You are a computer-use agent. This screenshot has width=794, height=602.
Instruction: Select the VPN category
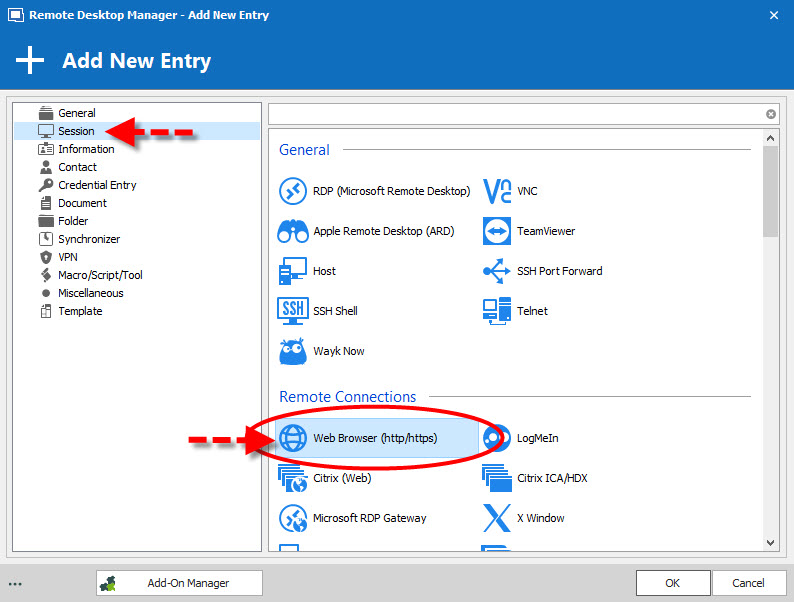68,257
